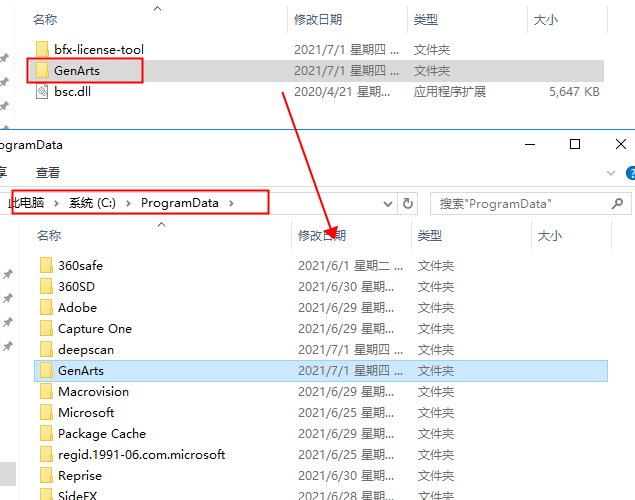Open the blue help icon in the ribbon
Screen dimensions: 635x500
[x=631, y=173]
